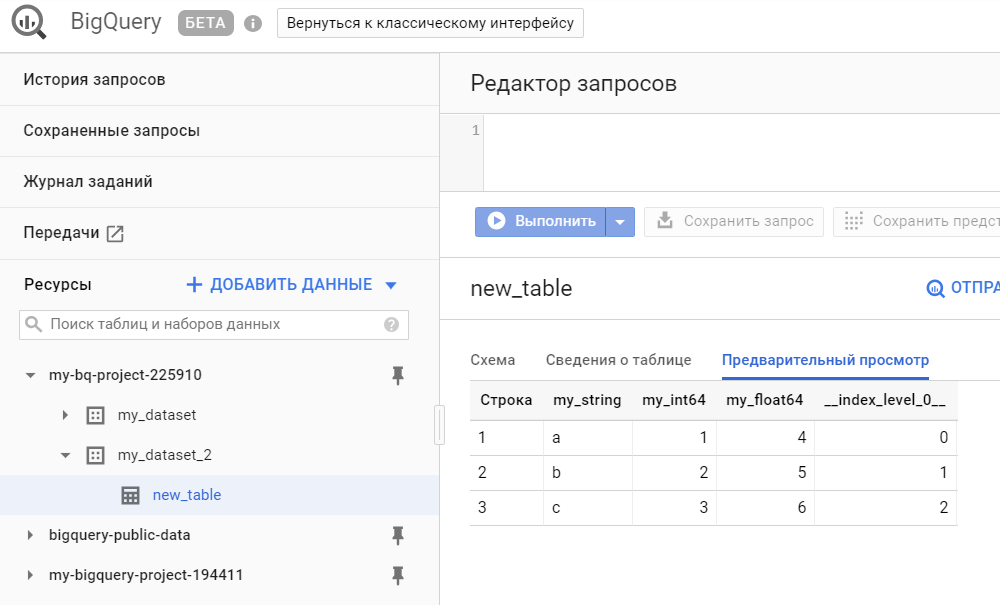
Task: Click the plus icon for adding data
Action: [x=194, y=285]
